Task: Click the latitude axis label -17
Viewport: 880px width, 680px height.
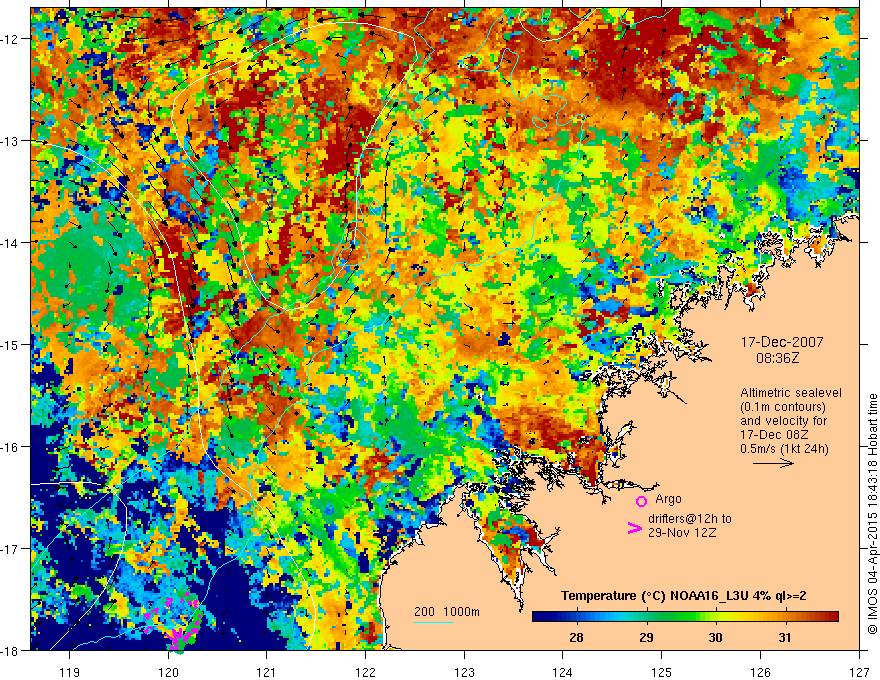Action: [x=11, y=549]
